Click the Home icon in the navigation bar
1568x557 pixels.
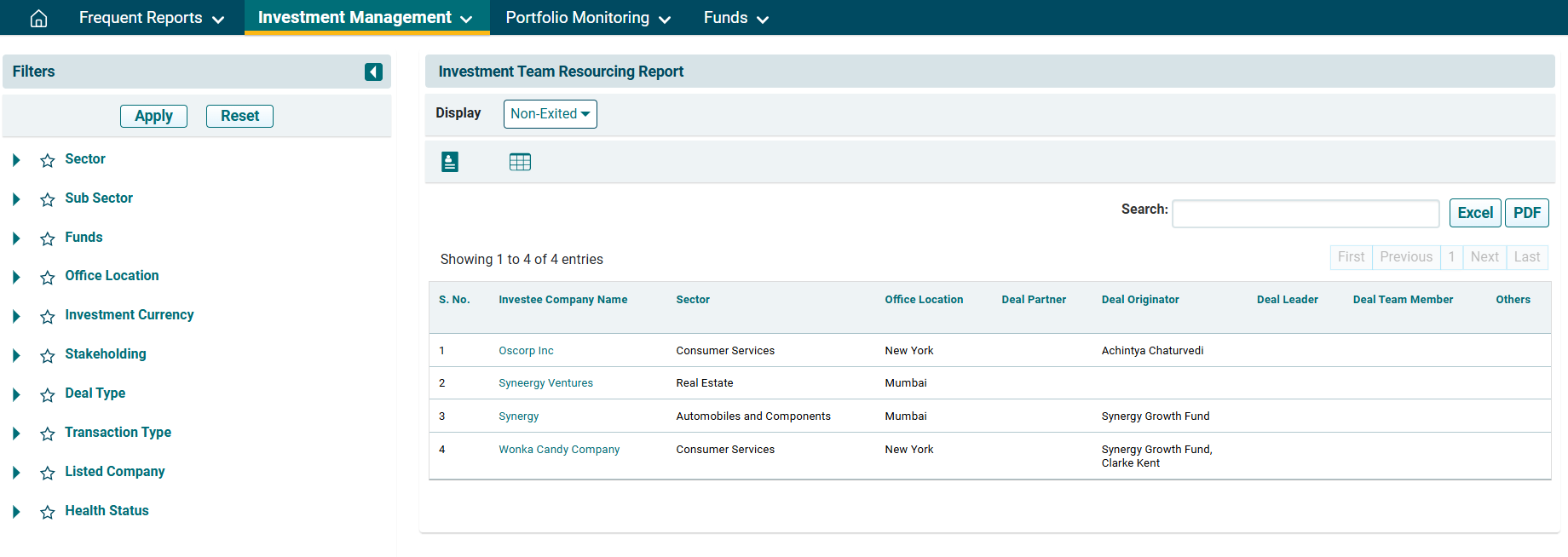click(38, 18)
